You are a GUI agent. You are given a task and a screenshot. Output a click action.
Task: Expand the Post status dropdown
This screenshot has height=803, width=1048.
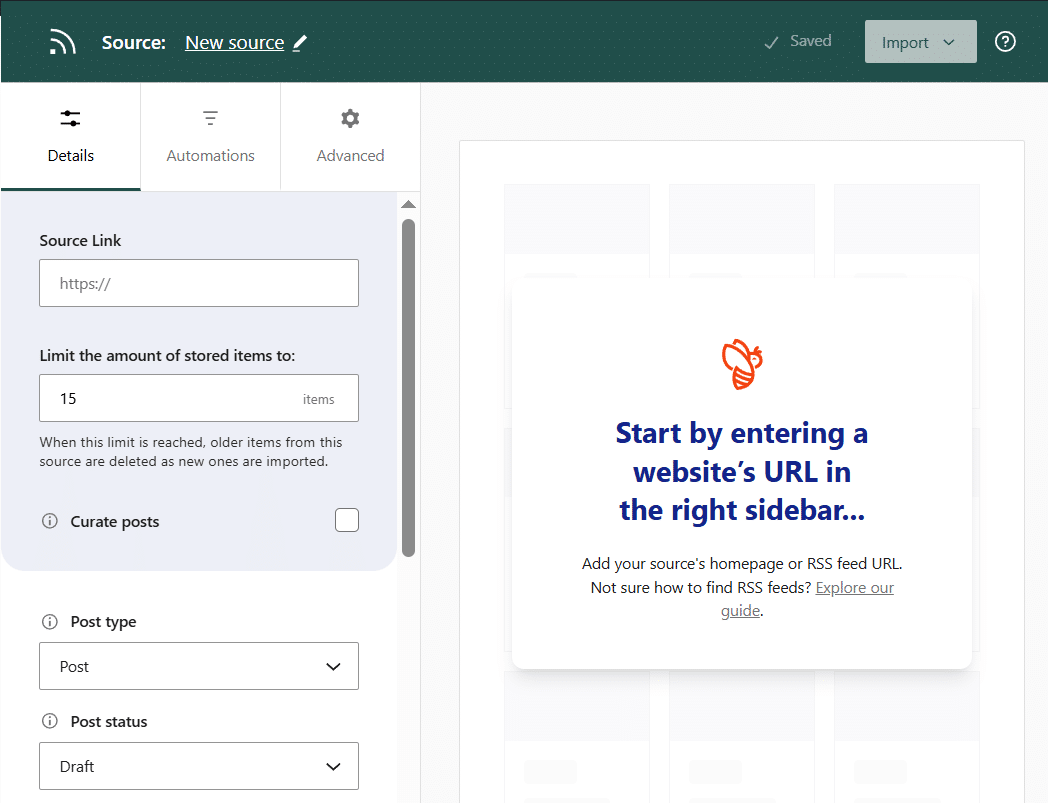coord(199,766)
